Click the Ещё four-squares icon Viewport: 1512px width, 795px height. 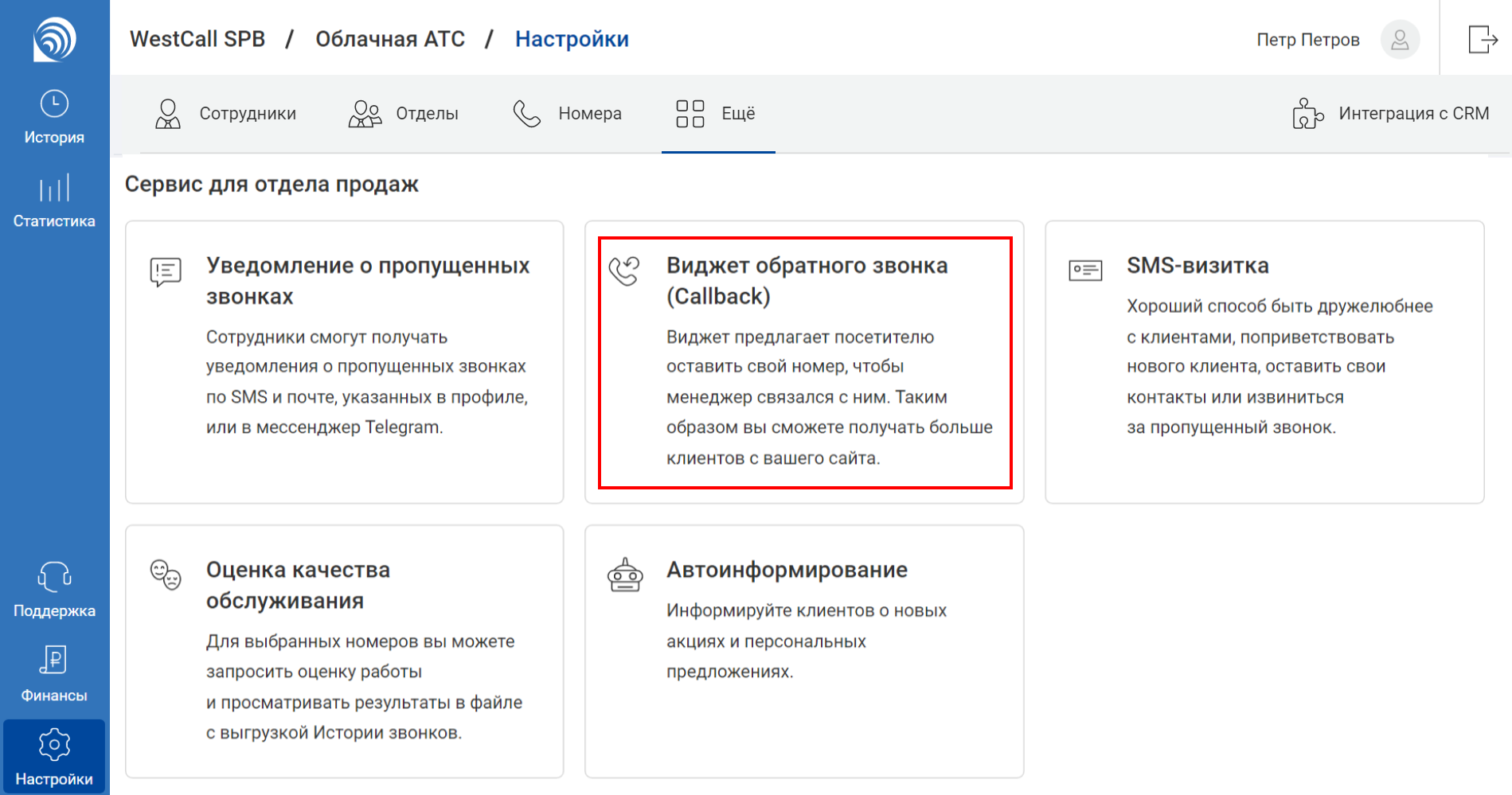[690, 114]
